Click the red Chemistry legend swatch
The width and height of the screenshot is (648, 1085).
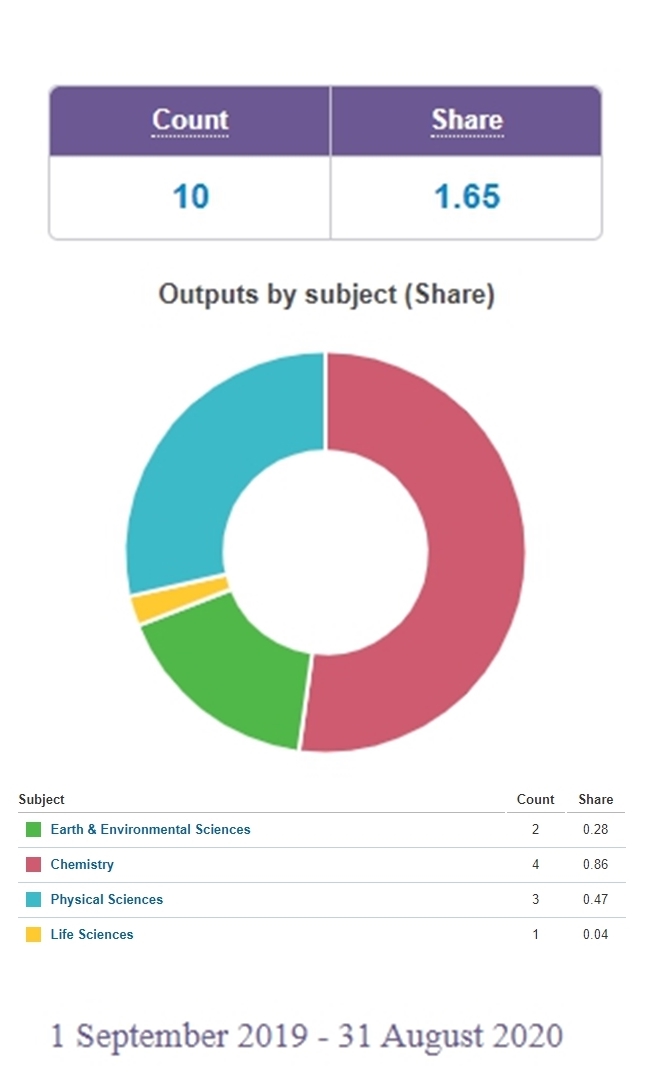(x=33, y=864)
